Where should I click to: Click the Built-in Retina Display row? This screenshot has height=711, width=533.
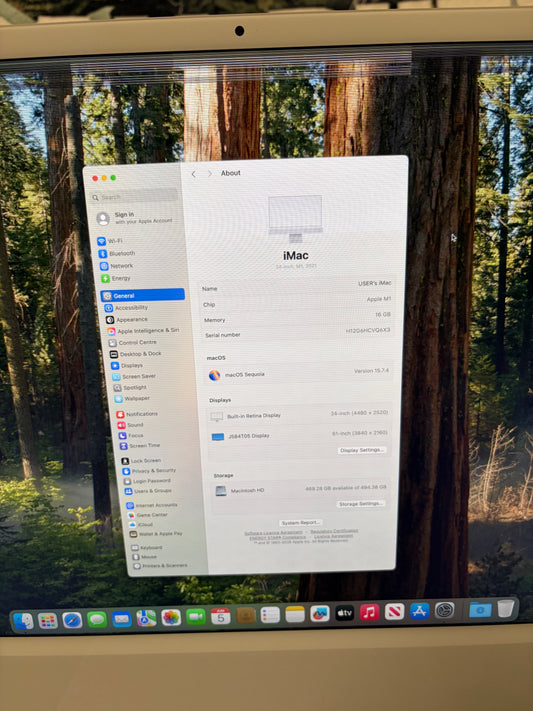[299, 415]
